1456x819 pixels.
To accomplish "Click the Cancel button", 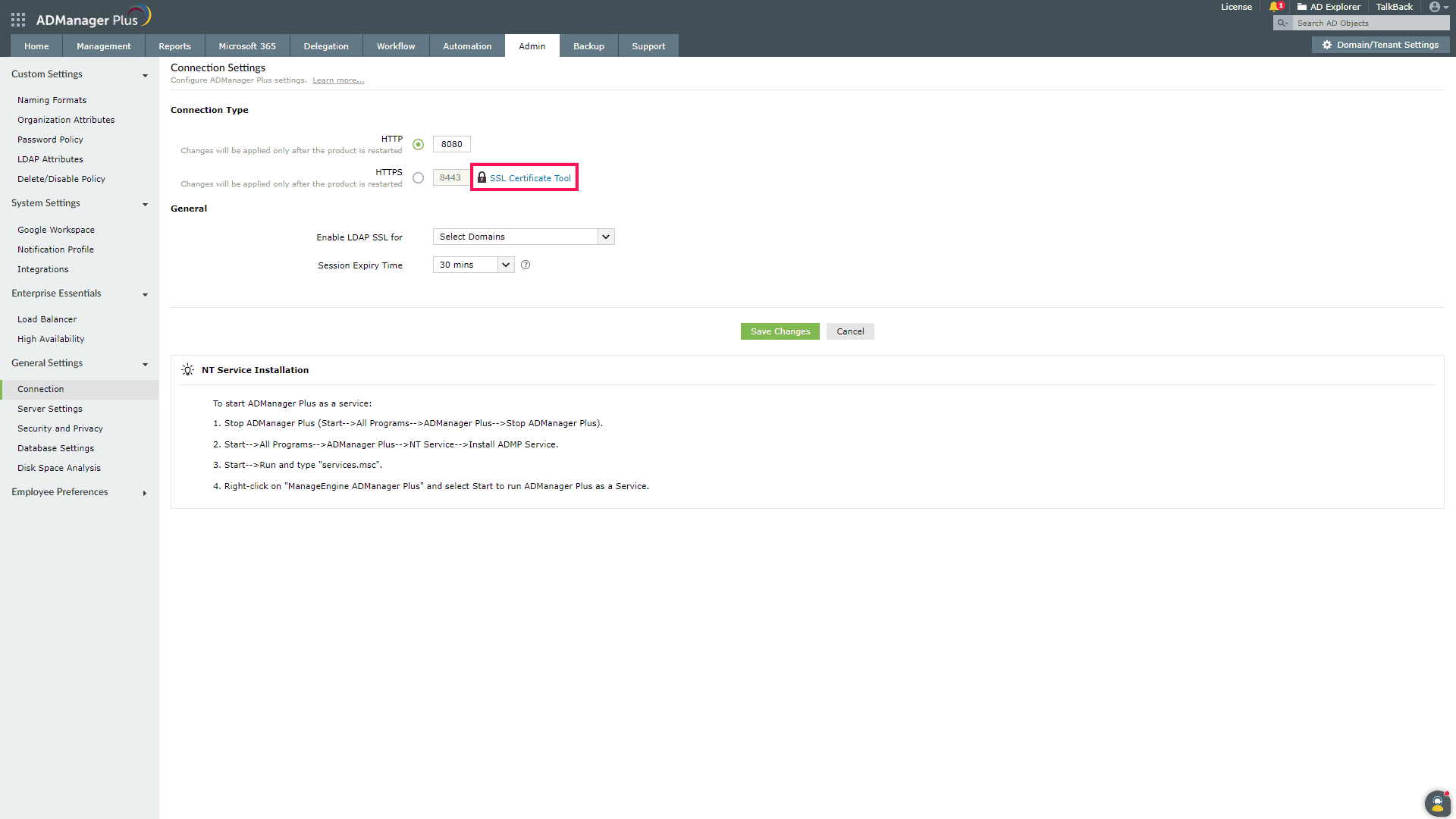I will [850, 331].
